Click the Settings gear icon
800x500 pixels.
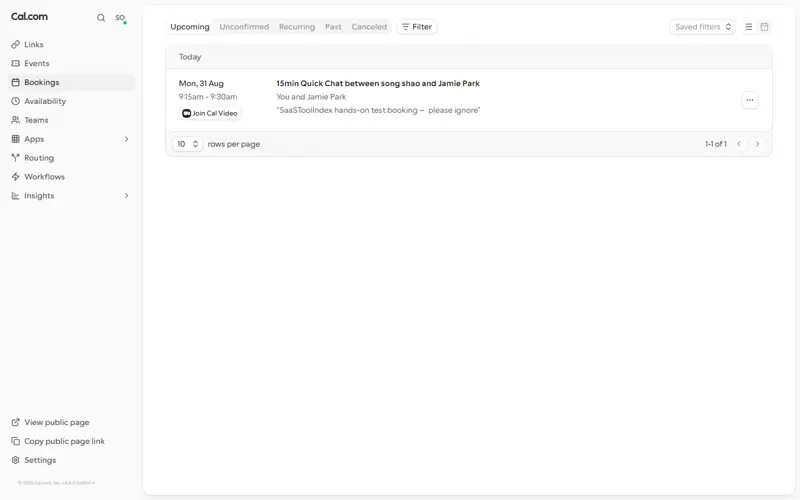16,460
